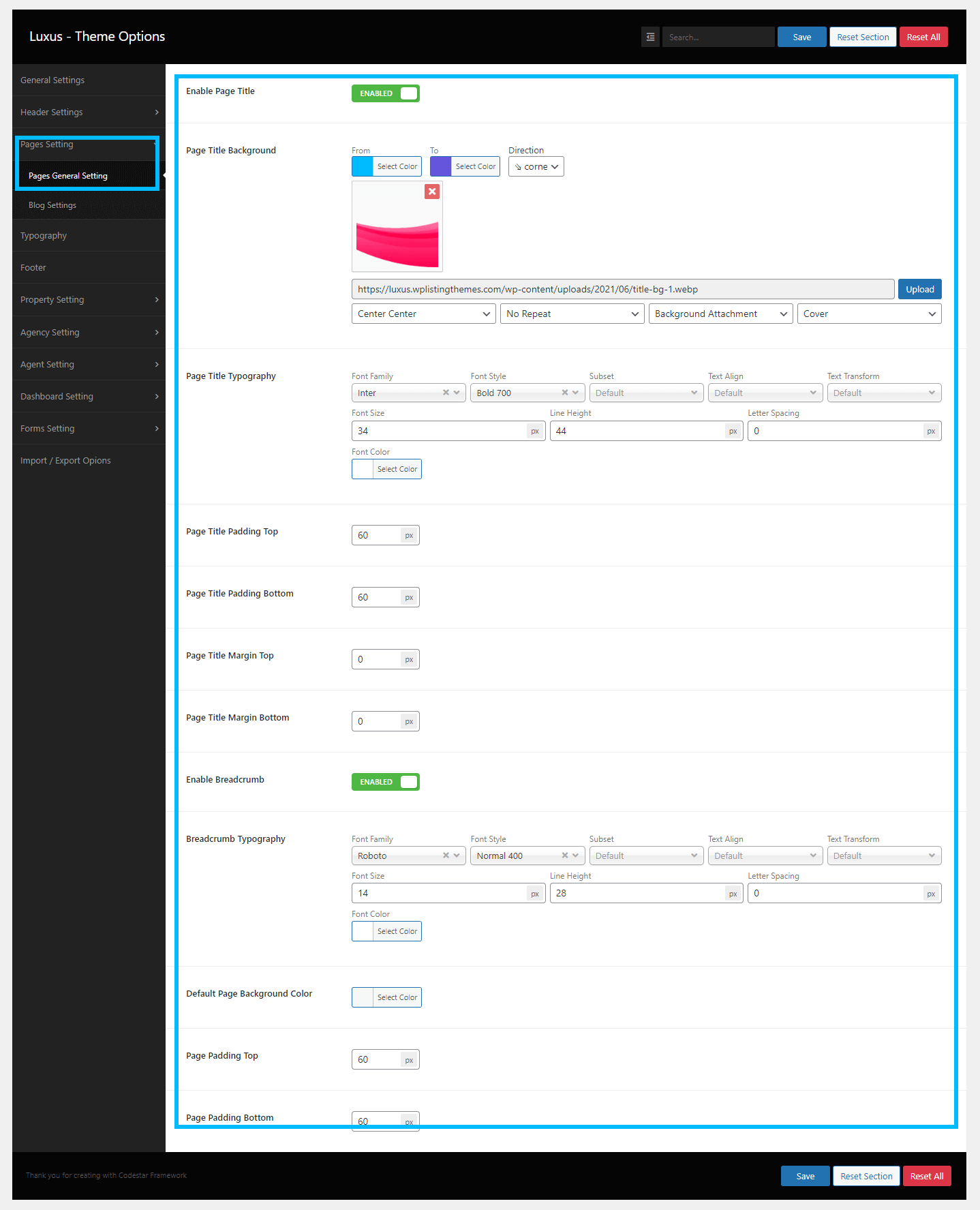Clear the Inter font family selection
The width and height of the screenshot is (980, 1210).
pos(446,393)
